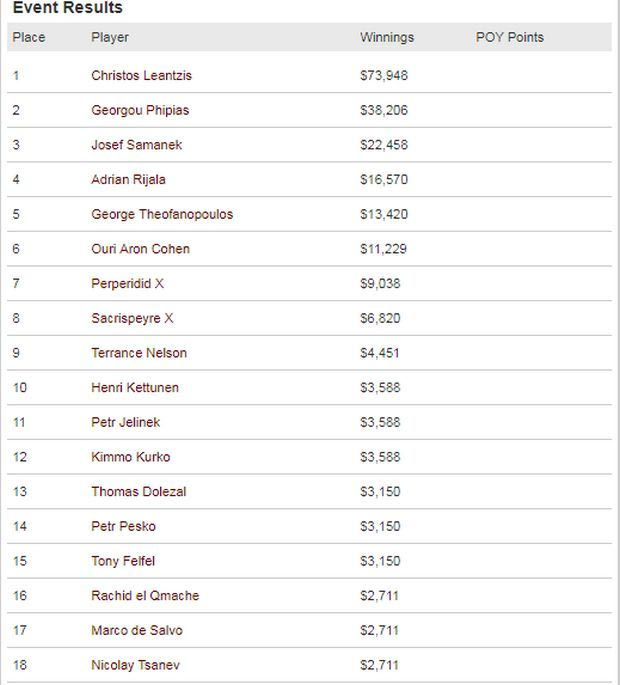This screenshot has height=685, width=620.
Task: Click Terrance Nelson in ninth place
Action: [139, 353]
